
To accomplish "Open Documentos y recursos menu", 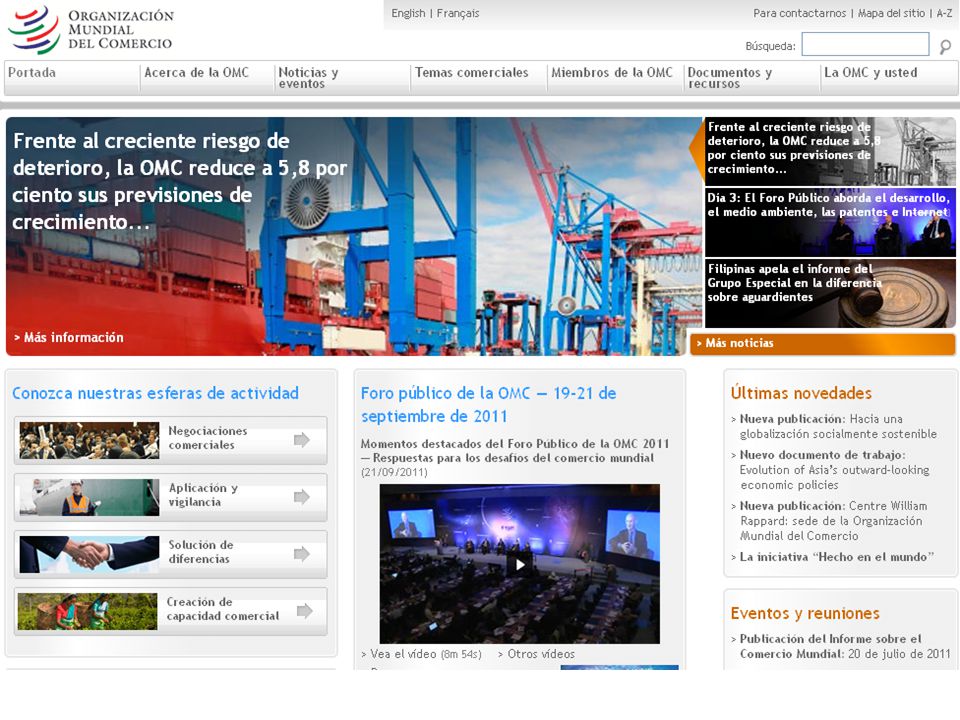I will coord(730,78).
